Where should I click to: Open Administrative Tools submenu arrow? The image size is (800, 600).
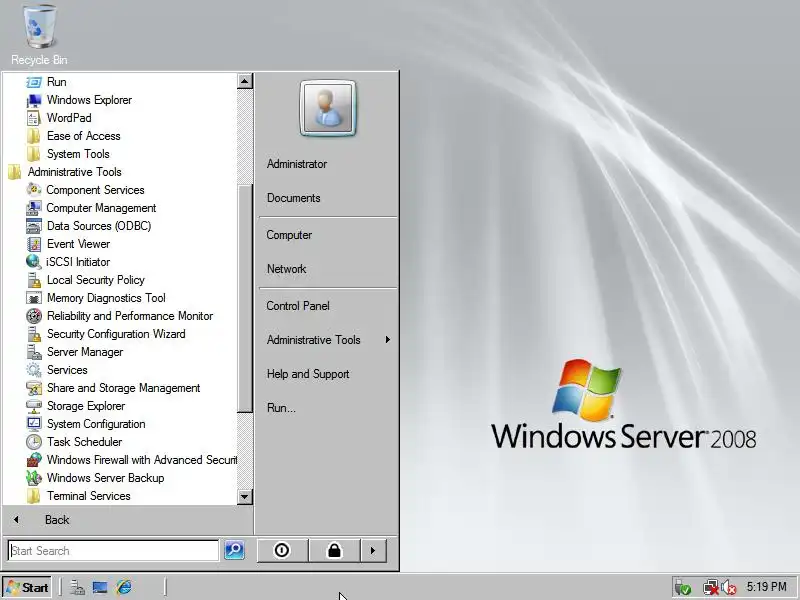coord(388,340)
